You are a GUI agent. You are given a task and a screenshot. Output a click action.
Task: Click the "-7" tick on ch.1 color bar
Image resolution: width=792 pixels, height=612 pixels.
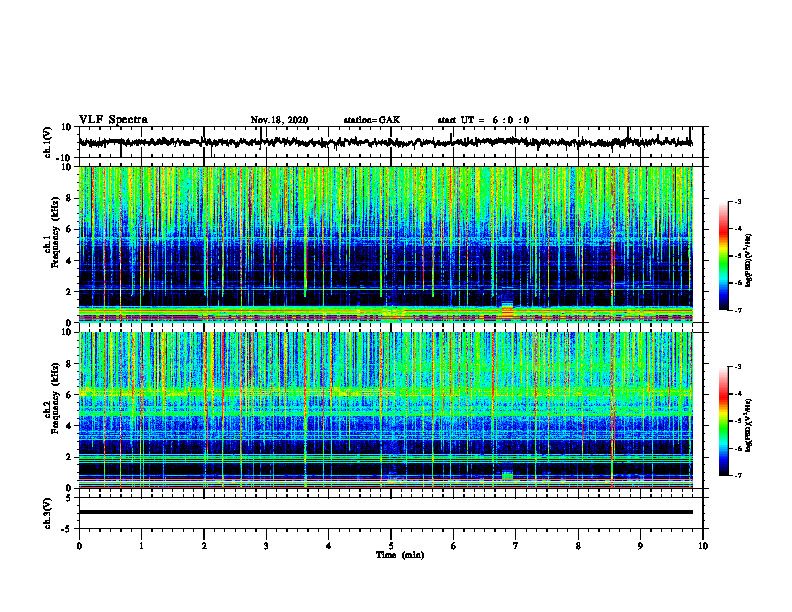point(737,310)
